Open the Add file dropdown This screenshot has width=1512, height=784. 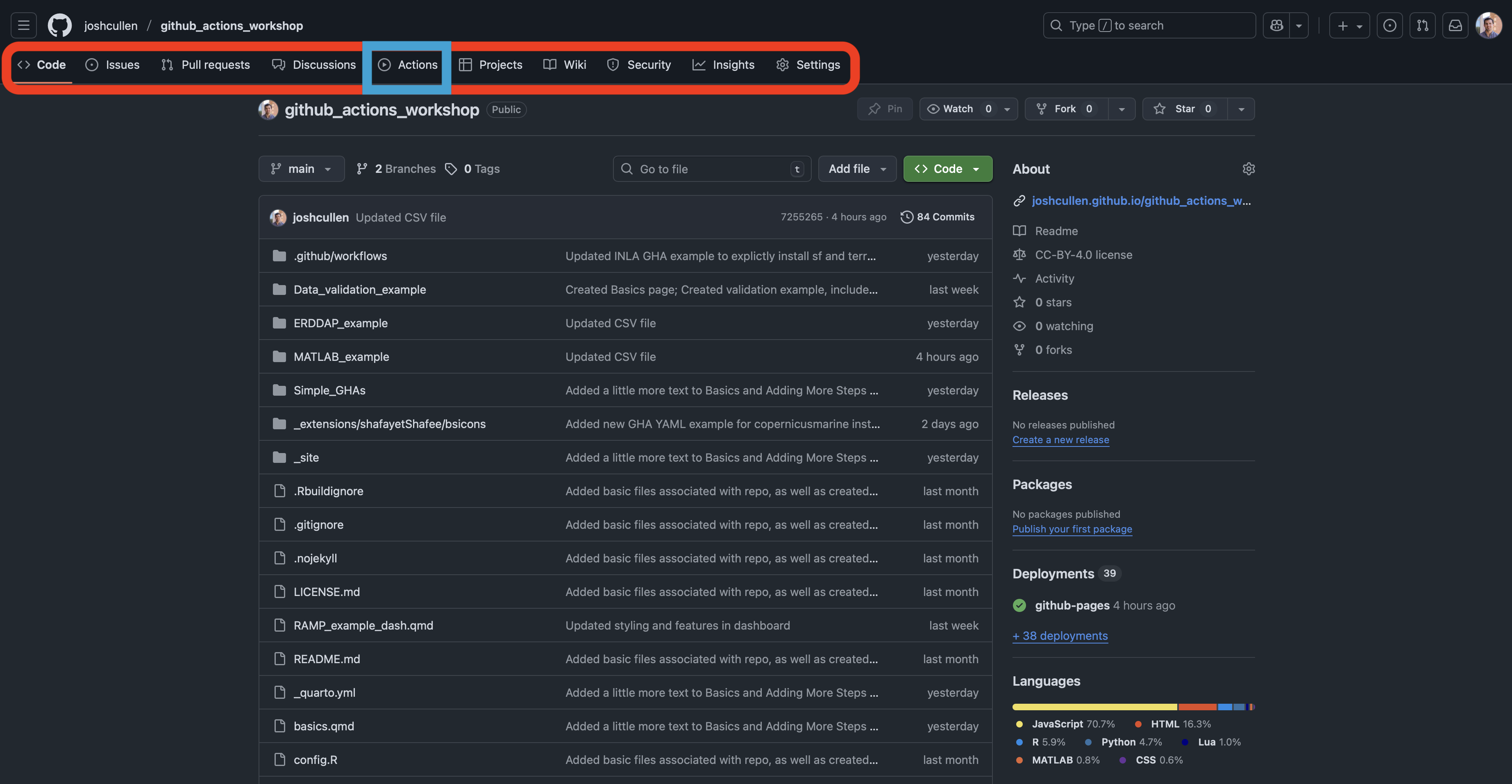pyautogui.click(x=856, y=169)
